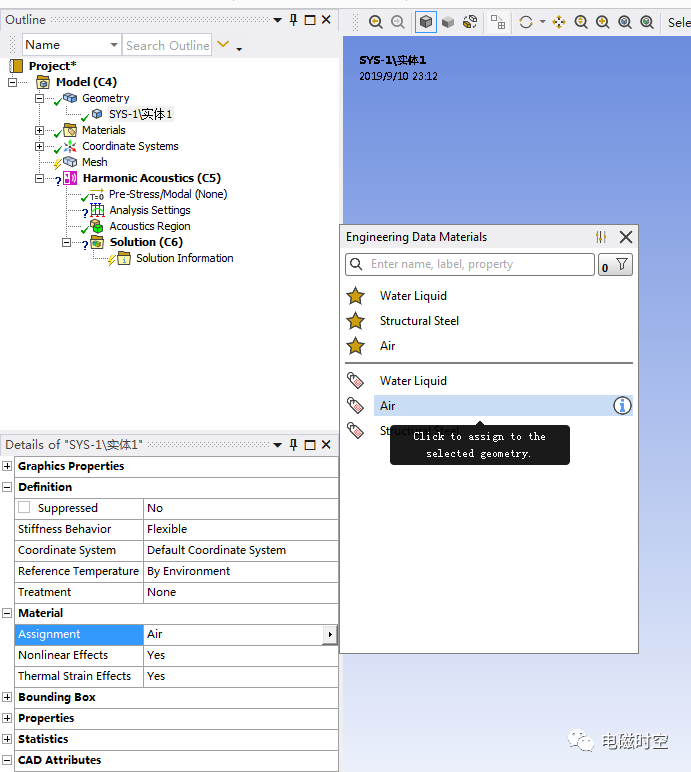Select the gray shaded solid display icon

[448, 22]
